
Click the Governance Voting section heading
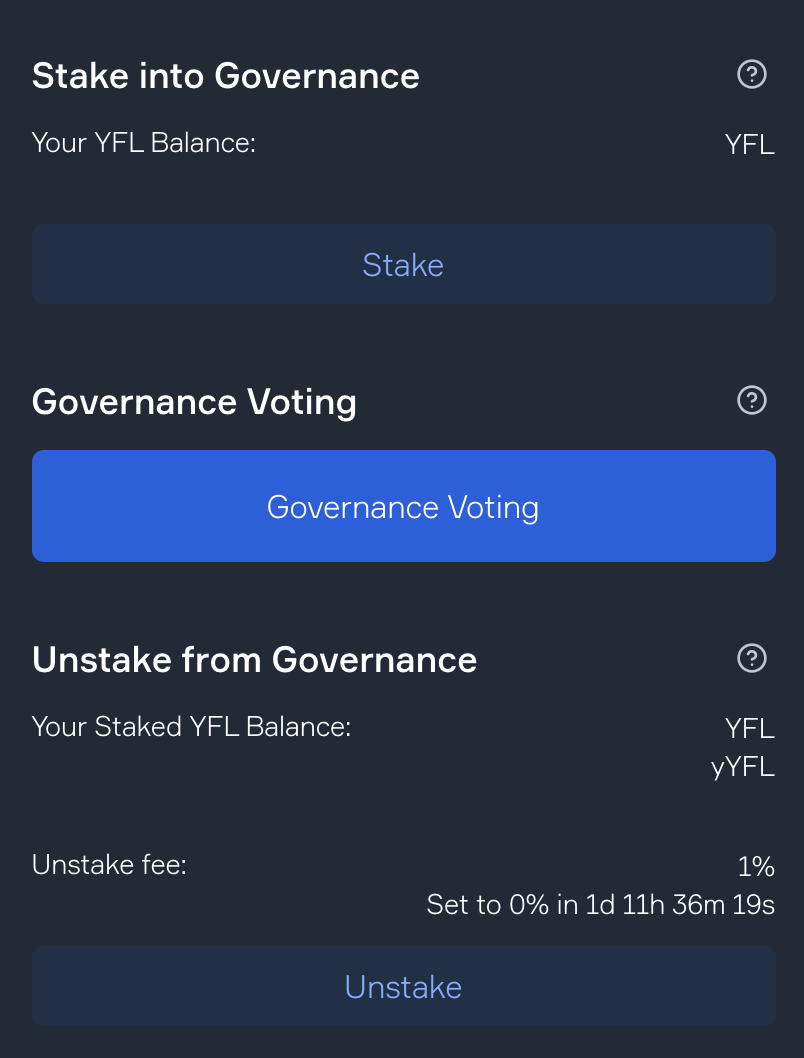tap(194, 402)
